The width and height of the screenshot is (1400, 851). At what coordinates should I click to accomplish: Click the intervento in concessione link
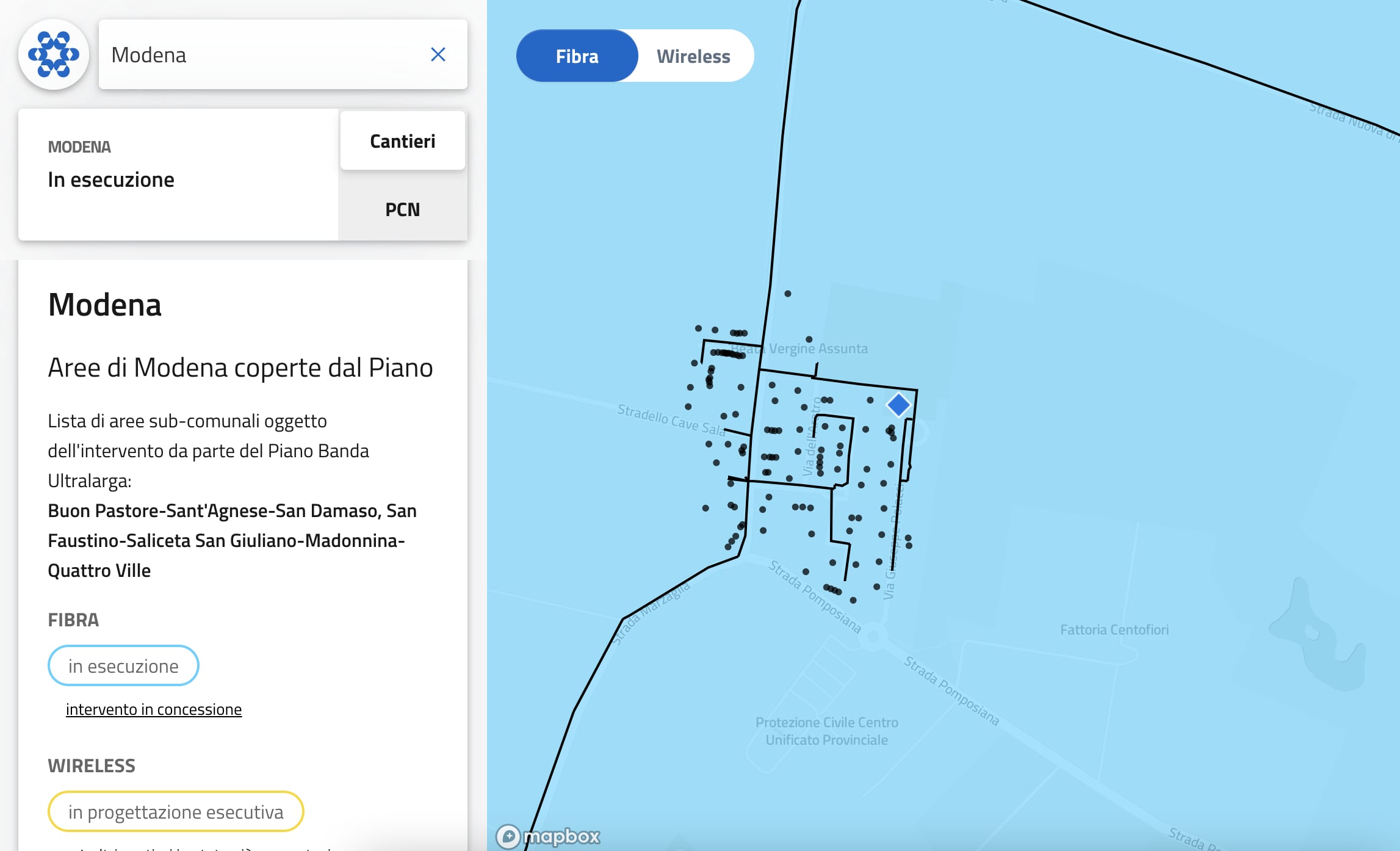[154, 709]
